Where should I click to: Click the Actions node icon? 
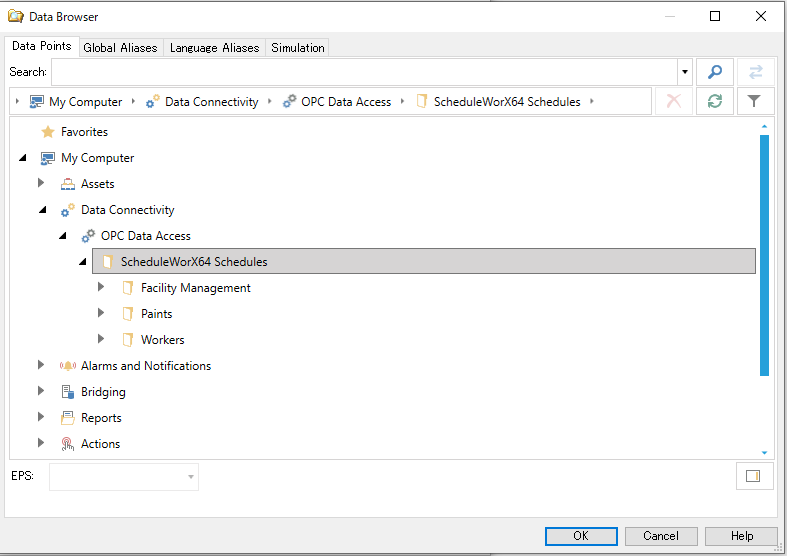point(67,444)
